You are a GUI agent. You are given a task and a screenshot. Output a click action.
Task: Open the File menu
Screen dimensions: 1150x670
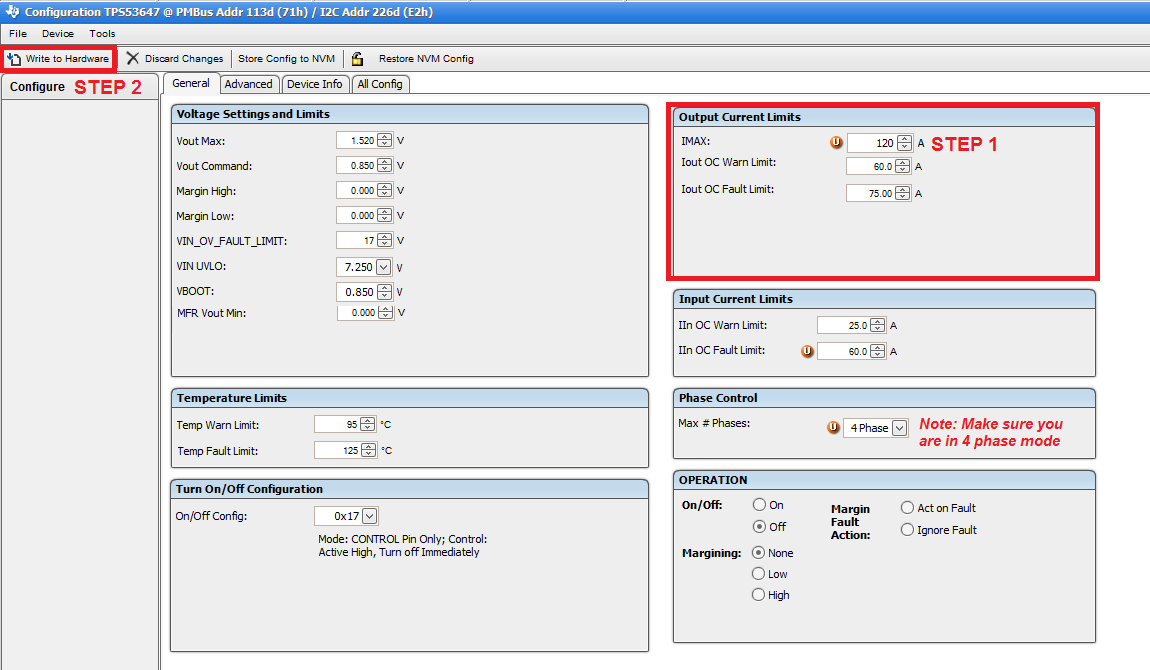pos(18,34)
